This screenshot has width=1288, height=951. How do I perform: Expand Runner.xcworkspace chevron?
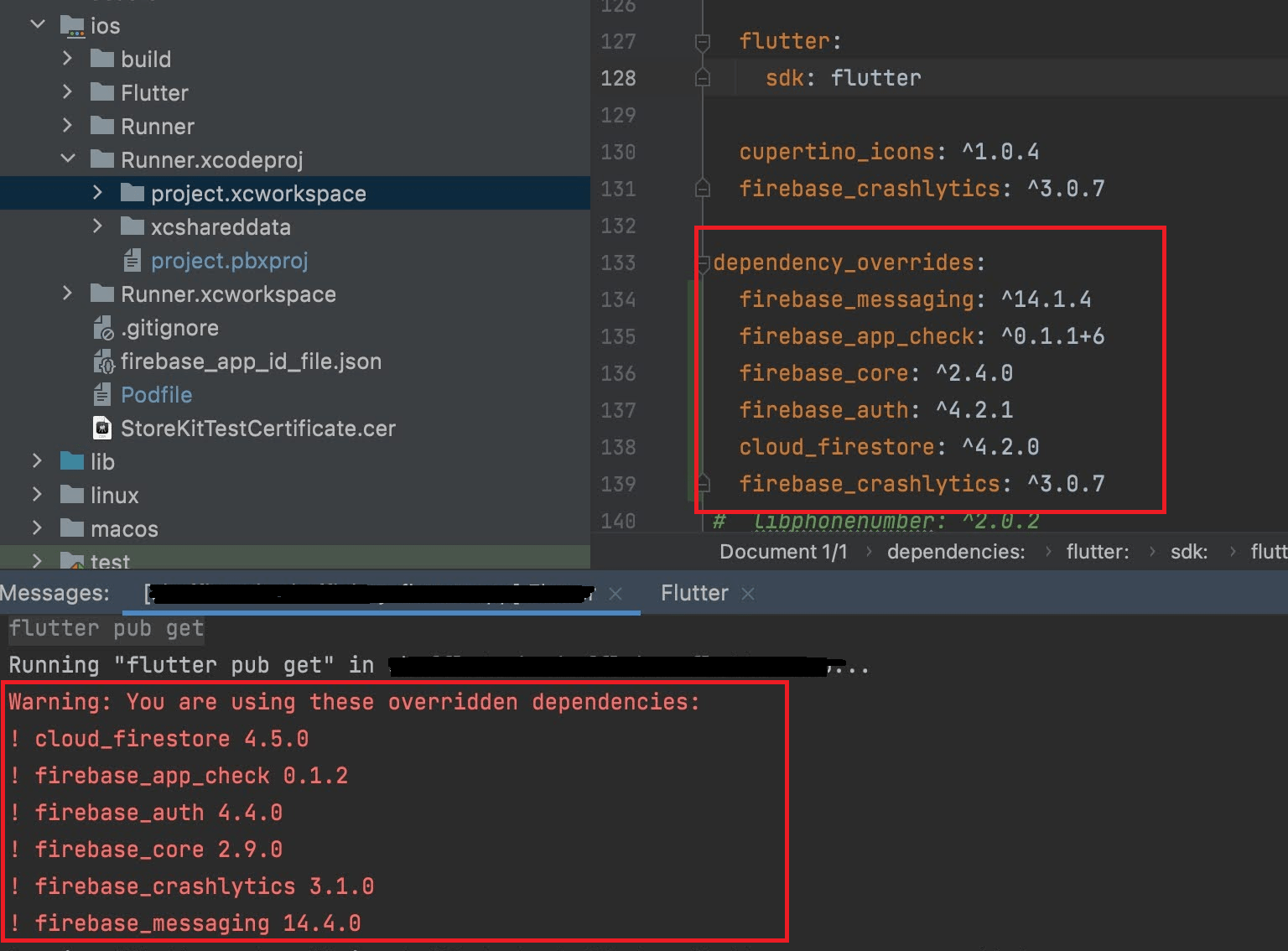[68, 293]
